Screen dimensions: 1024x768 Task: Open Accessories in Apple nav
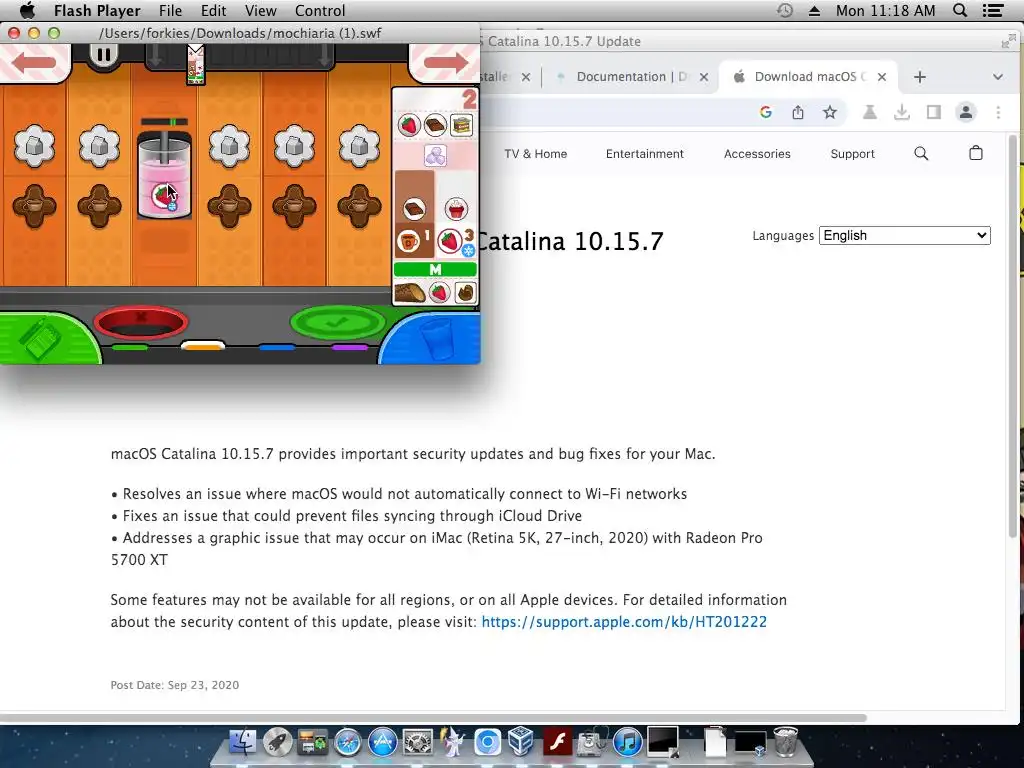757,154
